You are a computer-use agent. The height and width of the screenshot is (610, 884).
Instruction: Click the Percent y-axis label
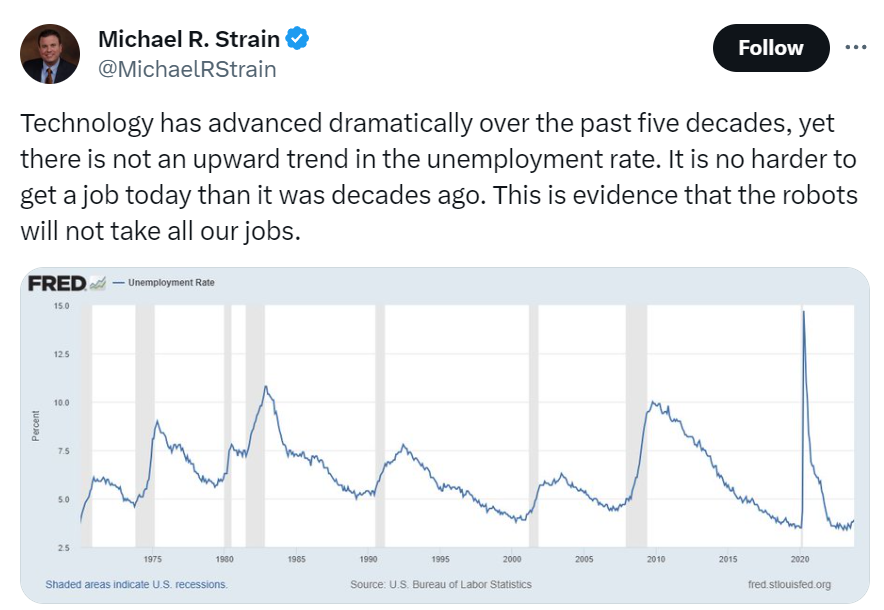(36, 426)
